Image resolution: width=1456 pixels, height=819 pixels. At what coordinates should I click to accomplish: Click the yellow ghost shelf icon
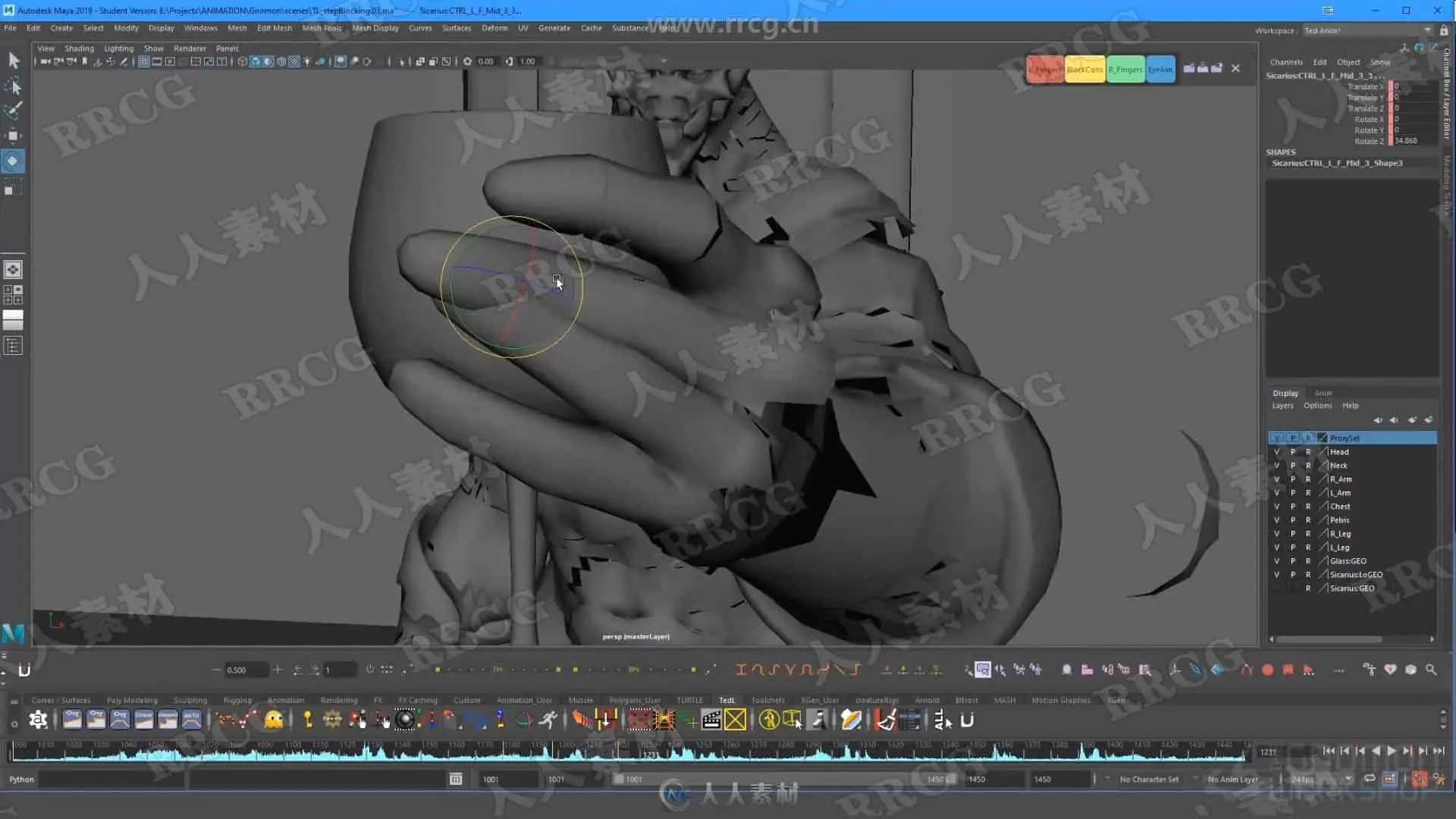[x=274, y=720]
